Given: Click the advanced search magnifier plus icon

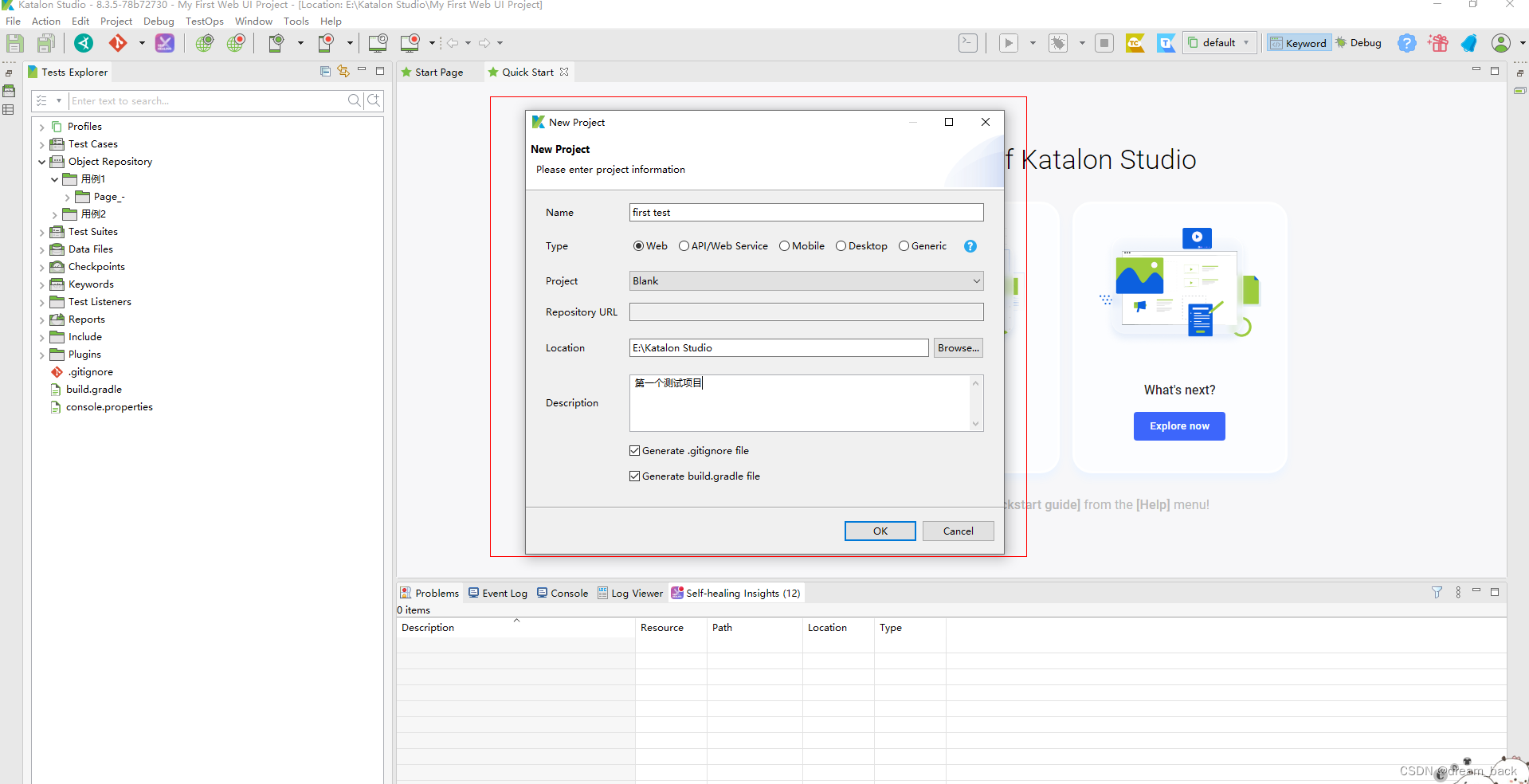Looking at the screenshot, I should [x=374, y=100].
